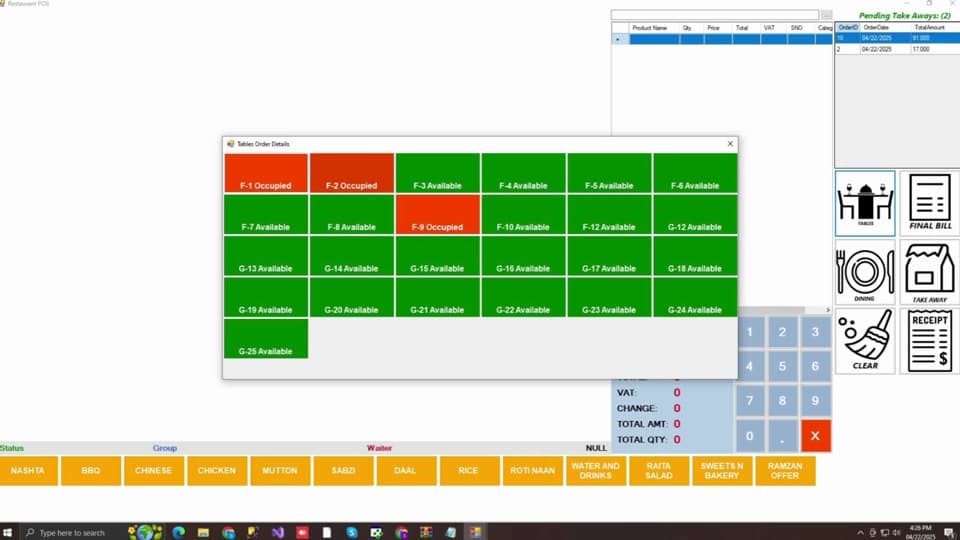Pick table F-12 Available
The width and height of the screenshot is (960, 540).
pyautogui.click(x=609, y=215)
